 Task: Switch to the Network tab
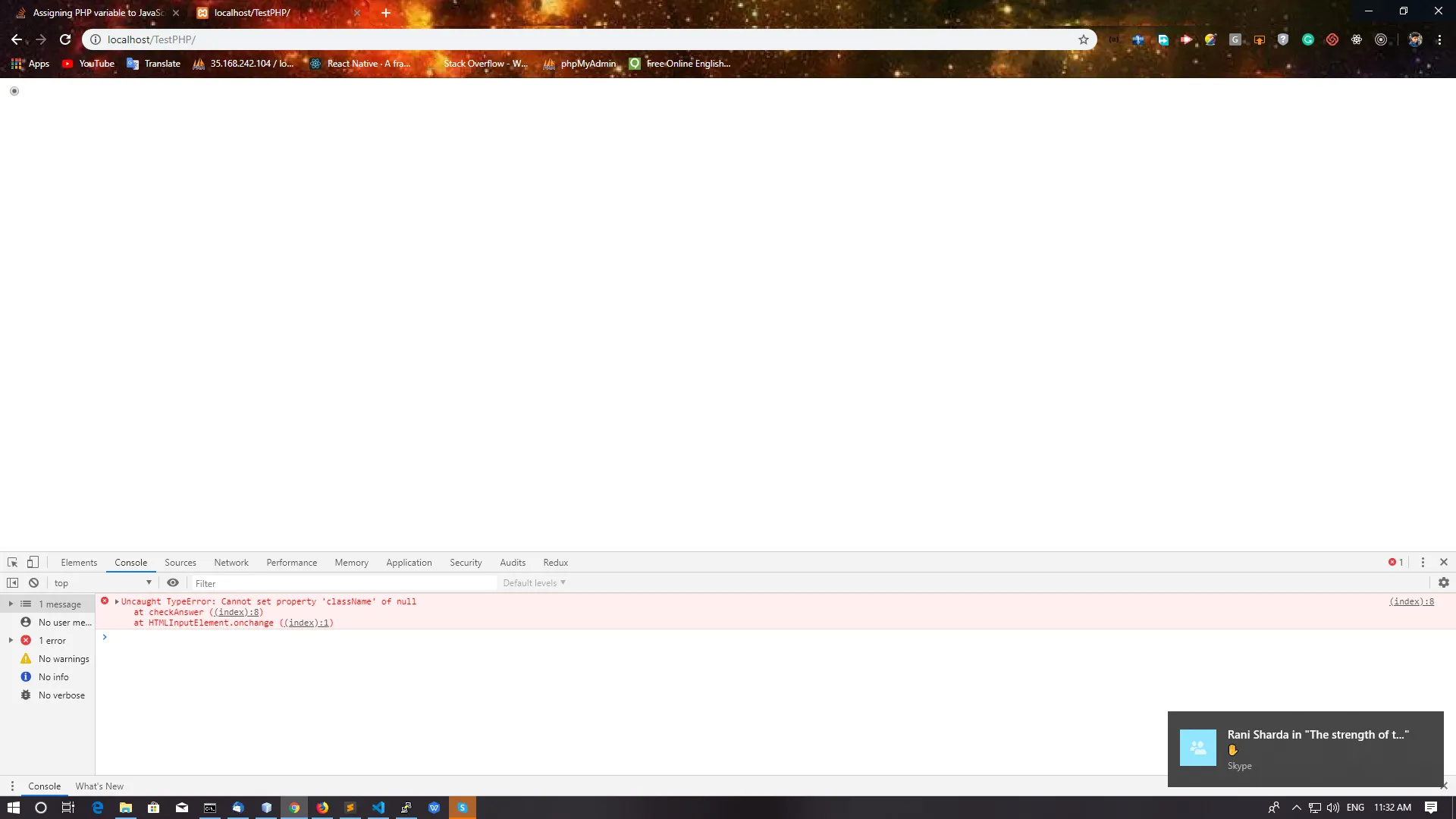[x=231, y=562]
